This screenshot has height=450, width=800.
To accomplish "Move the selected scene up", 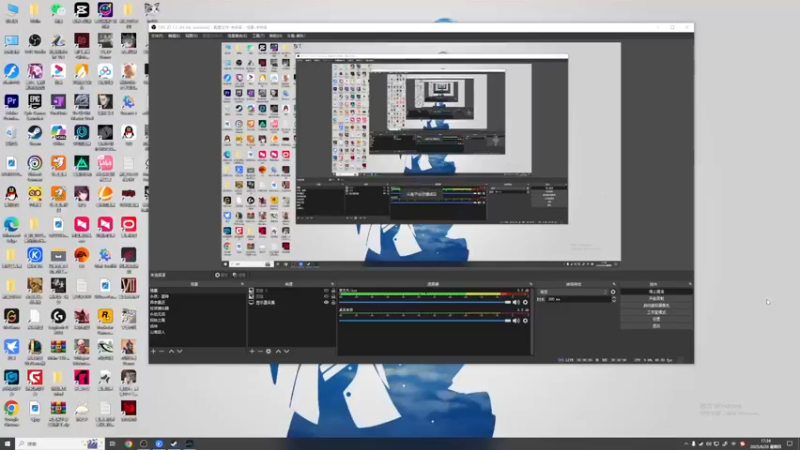I will pyautogui.click(x=171, y=352).
